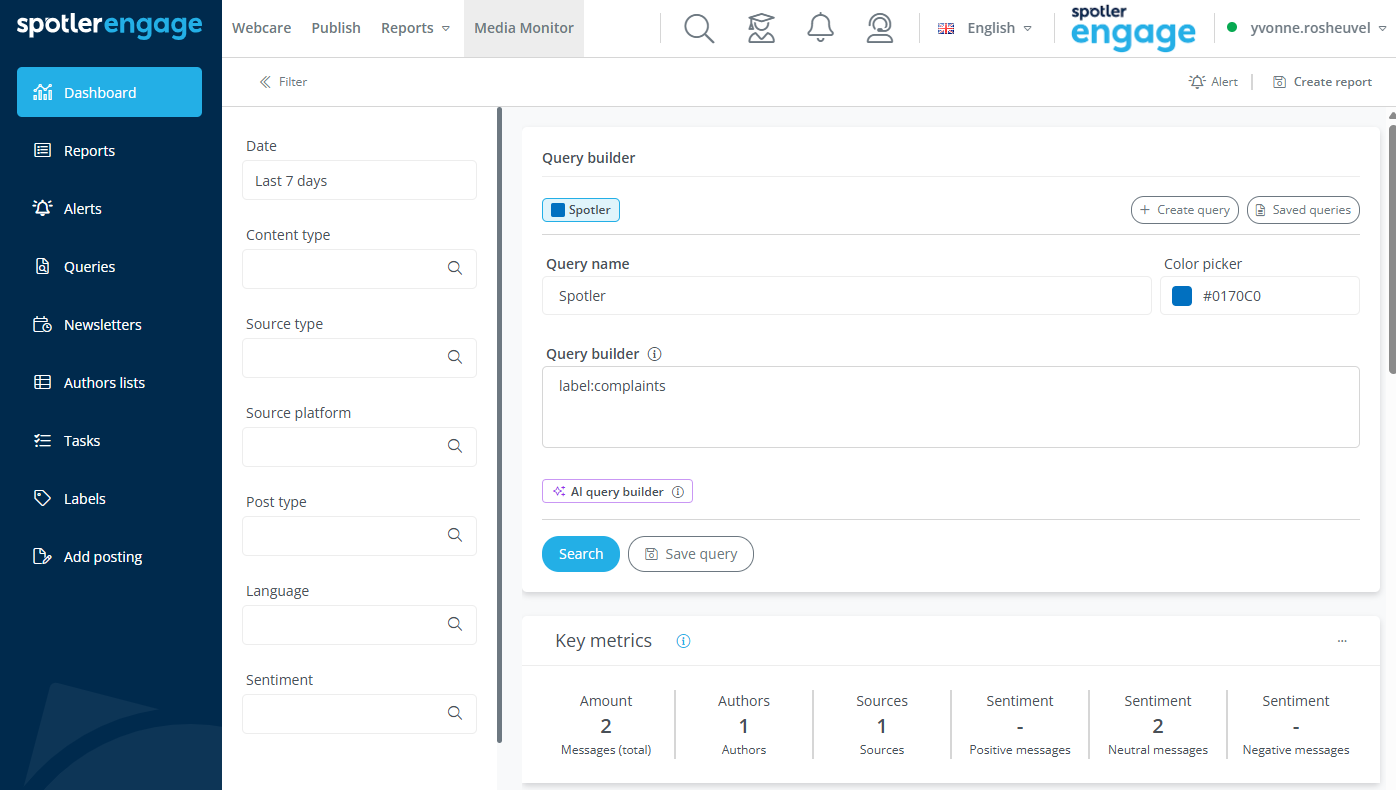Click the UK flag language icon
This screenshot has width=1396, height=790.
(946, 28)
